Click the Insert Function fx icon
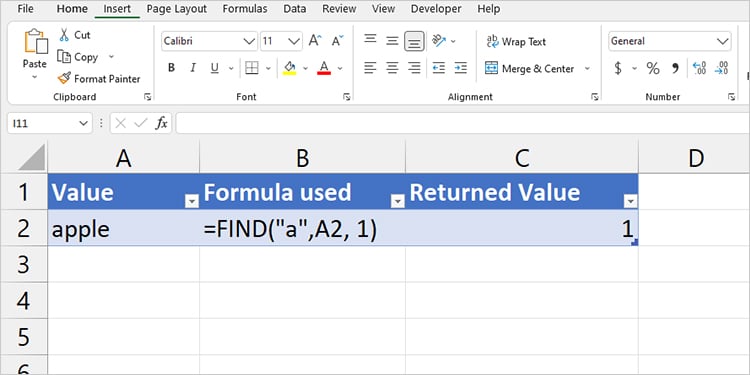 pos(162,123)
